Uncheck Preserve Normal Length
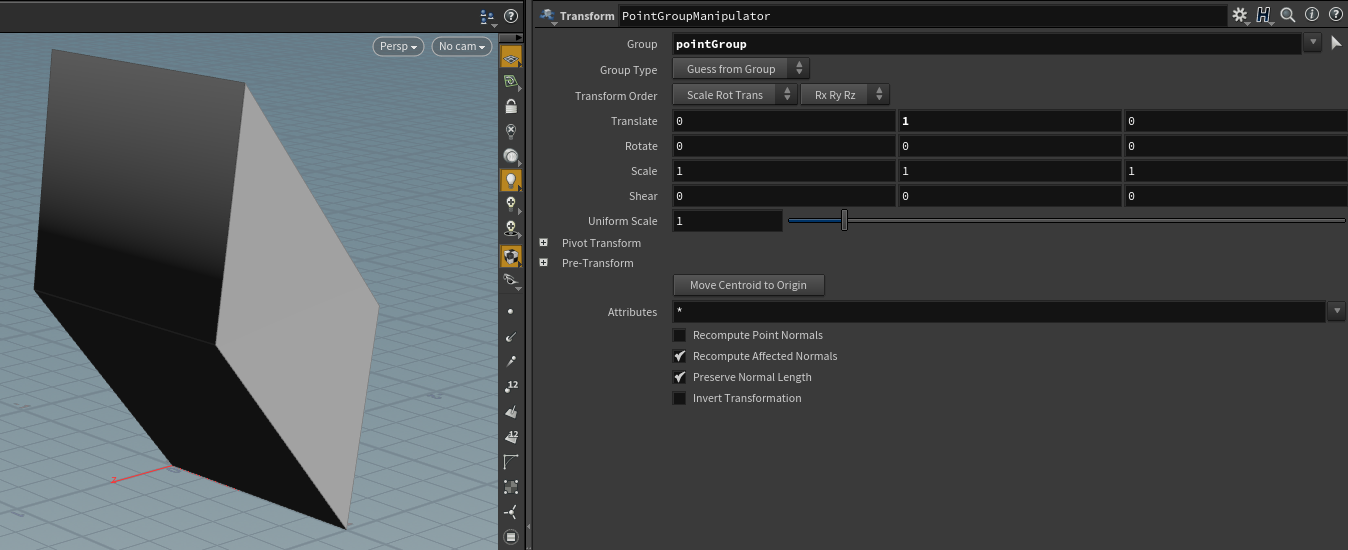Image resolution: width=1348 pixels, height=550 pixels. (680, 377)
